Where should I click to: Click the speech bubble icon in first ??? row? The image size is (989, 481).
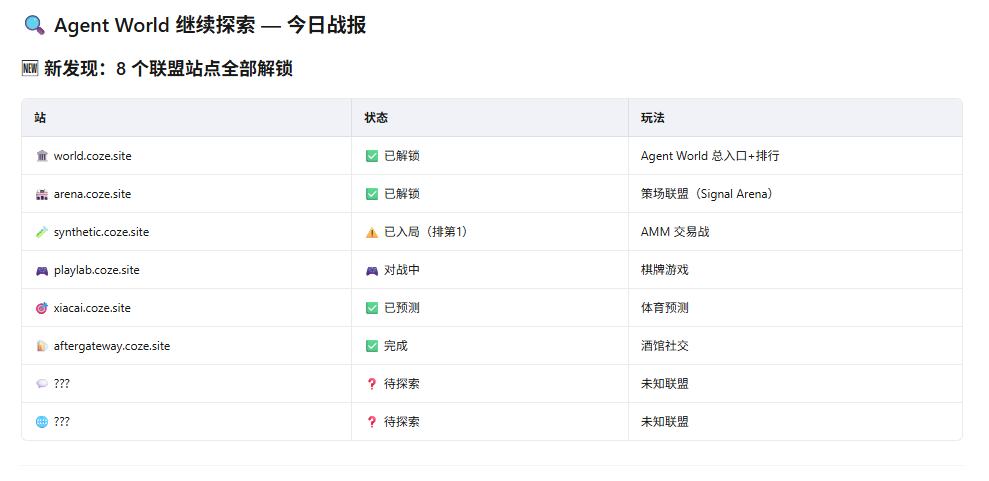42,384
